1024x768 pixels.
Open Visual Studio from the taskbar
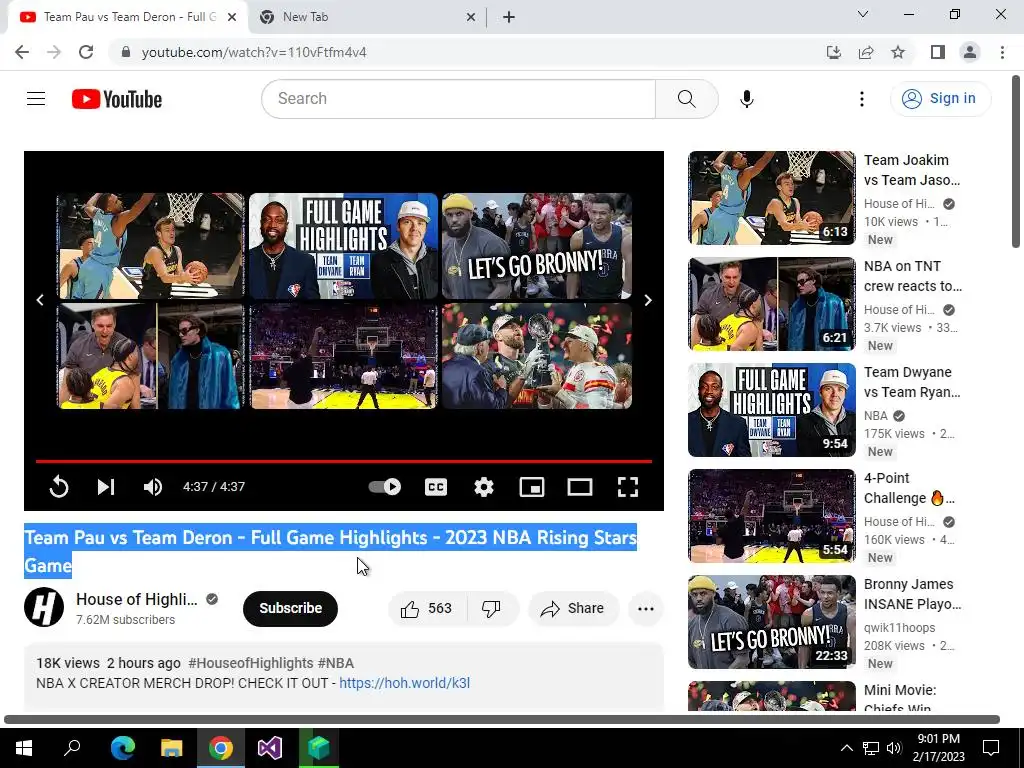point(269,748)
